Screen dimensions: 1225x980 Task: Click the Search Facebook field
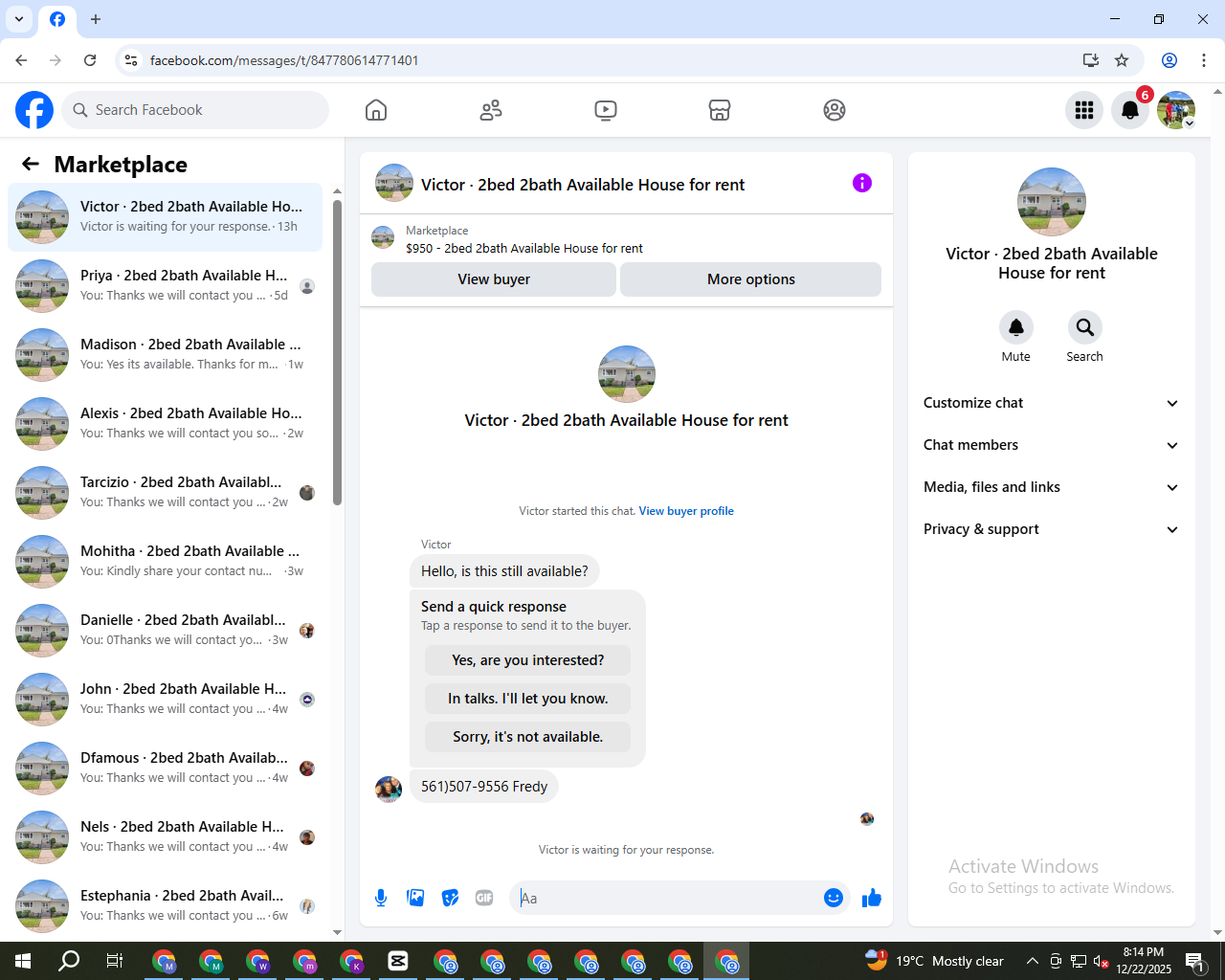195,110
